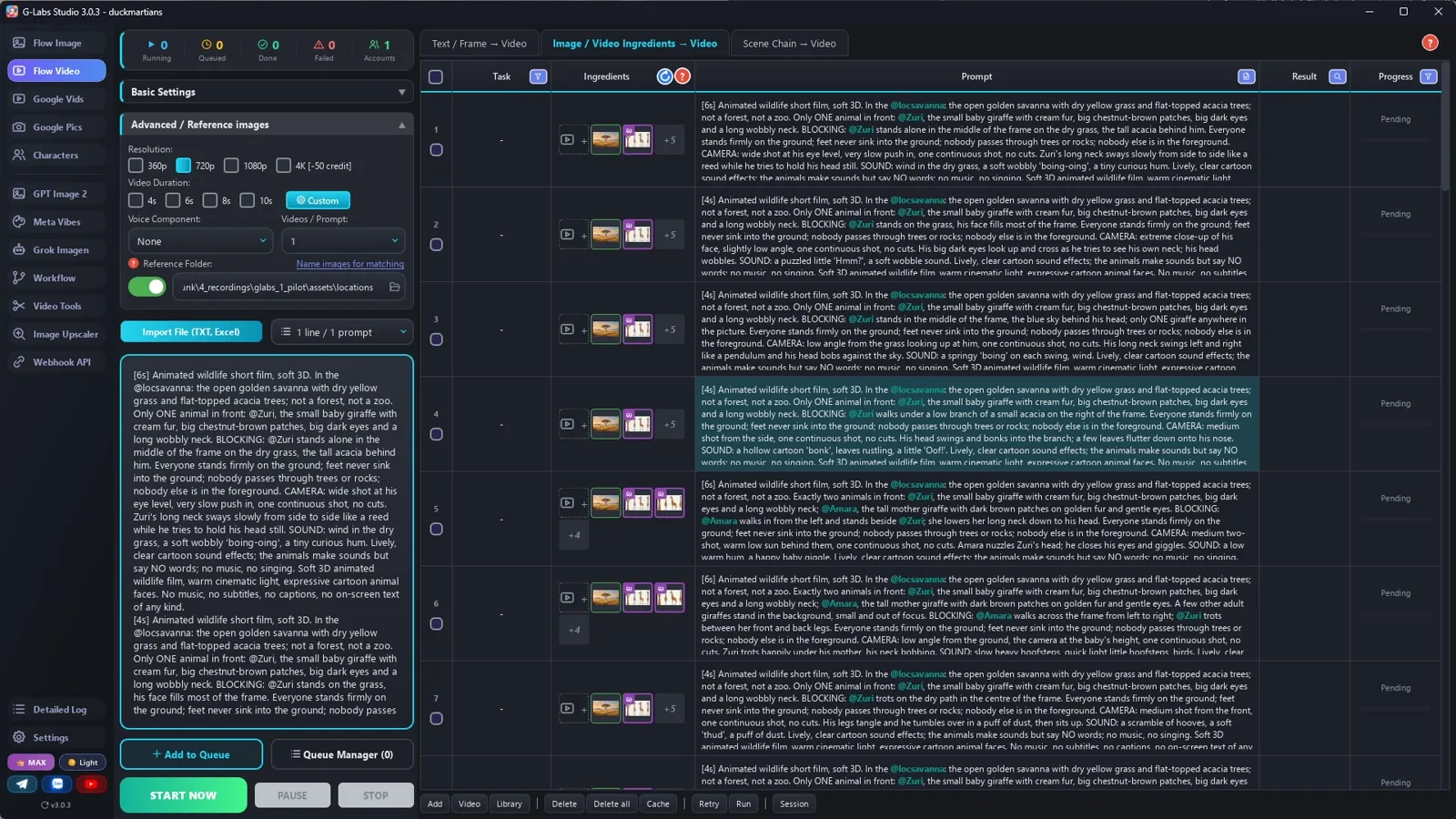Select the row 4 checkbox
This screenshot has width=1456, height=819.
pos(436,434)
